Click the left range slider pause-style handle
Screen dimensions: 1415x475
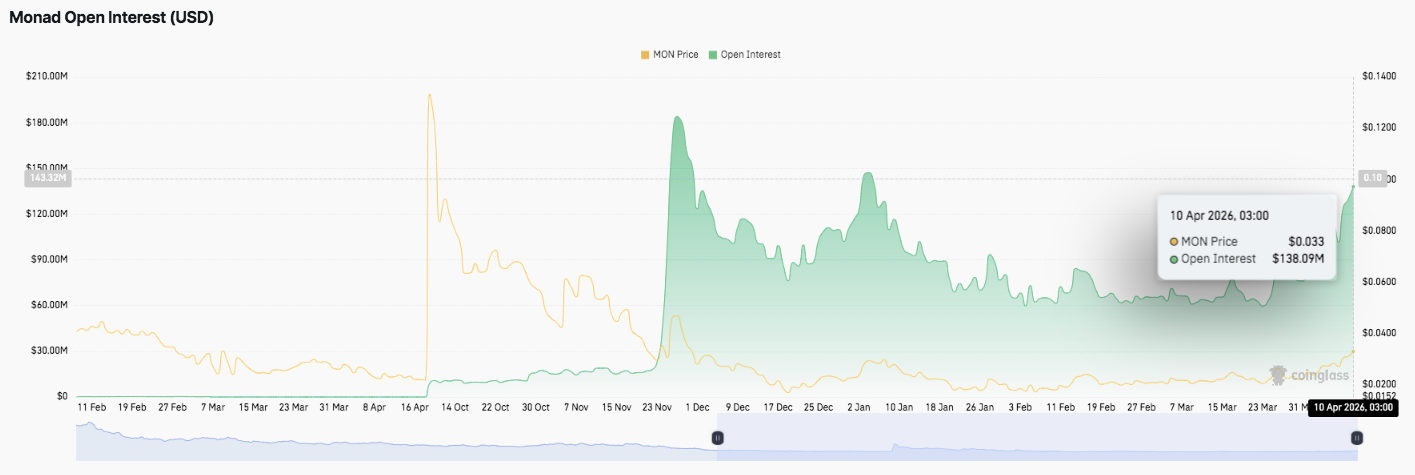[717, 438]
